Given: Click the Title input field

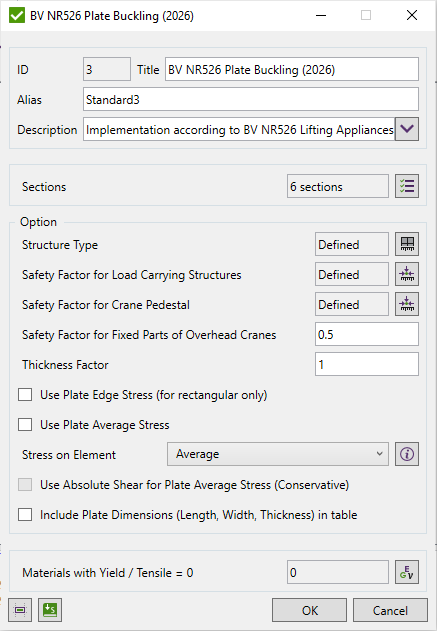Looking at the screenshot, I should coord(292,69).
